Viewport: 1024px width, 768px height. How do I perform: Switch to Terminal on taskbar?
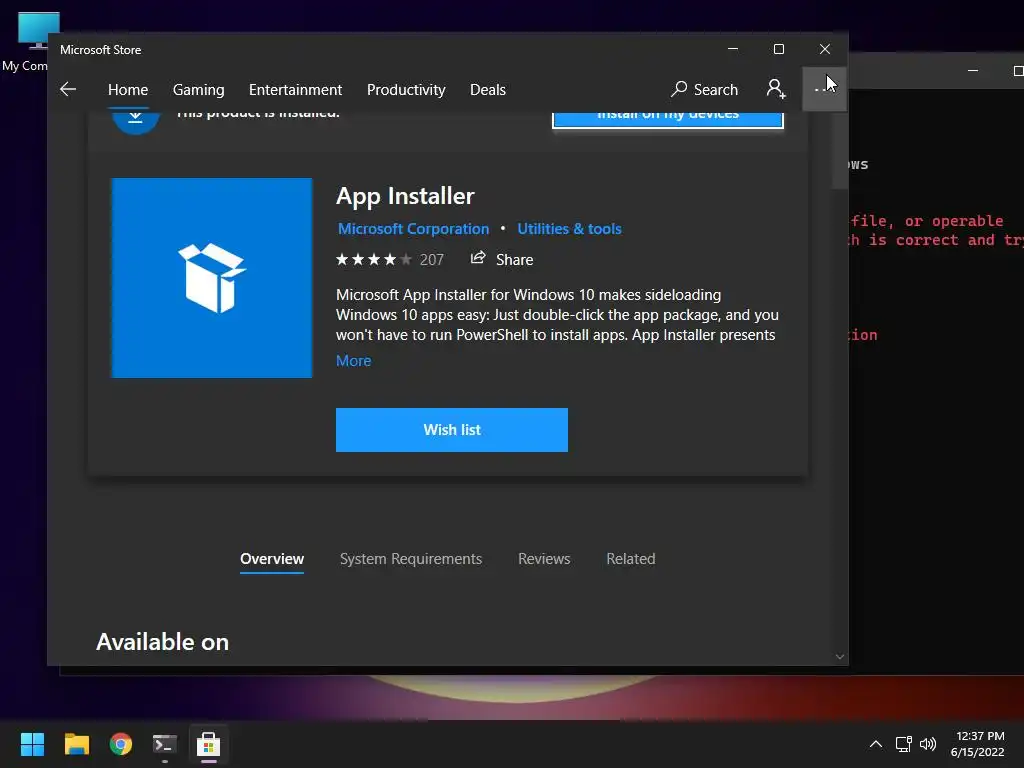pos(165,744)
